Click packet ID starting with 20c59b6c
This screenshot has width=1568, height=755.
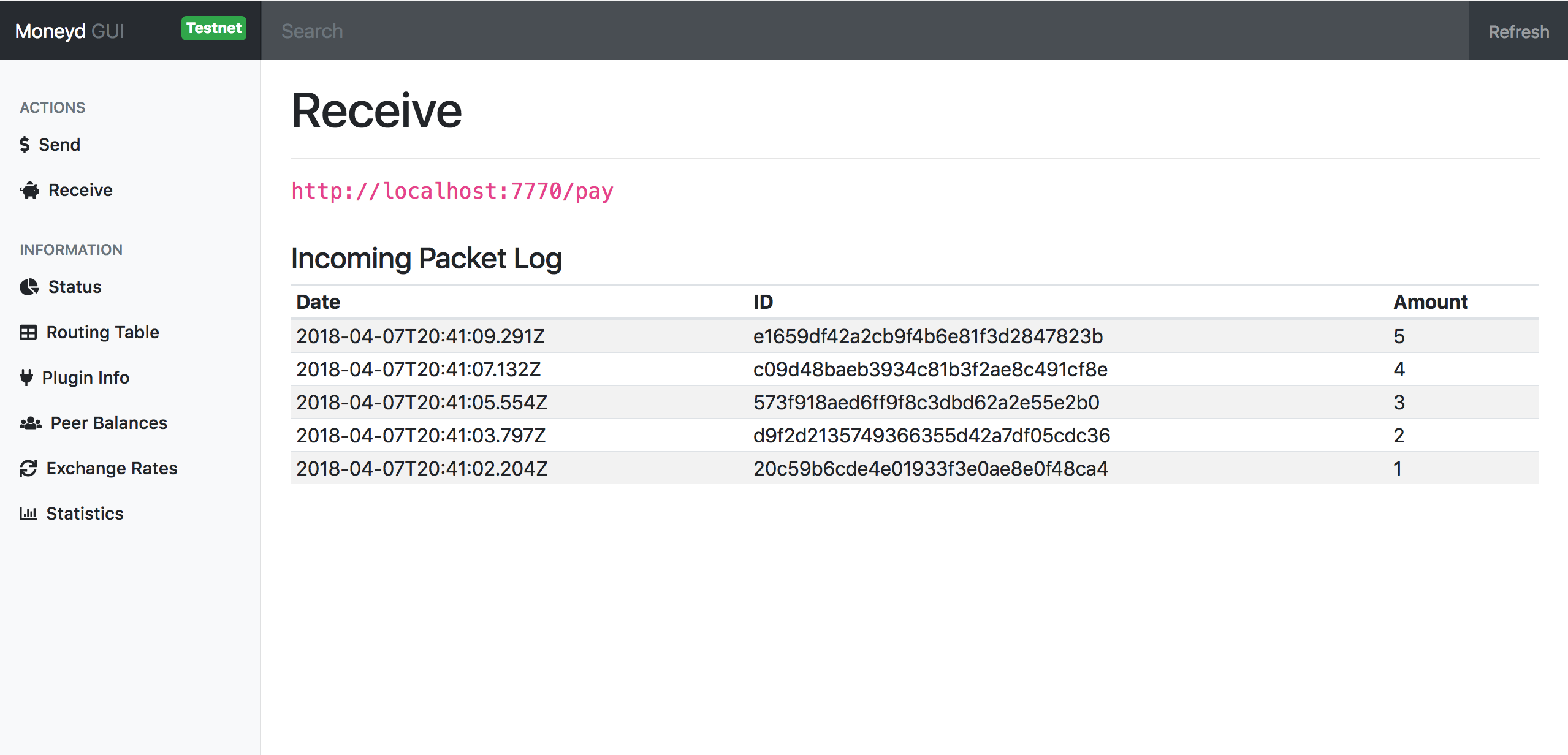930,469
